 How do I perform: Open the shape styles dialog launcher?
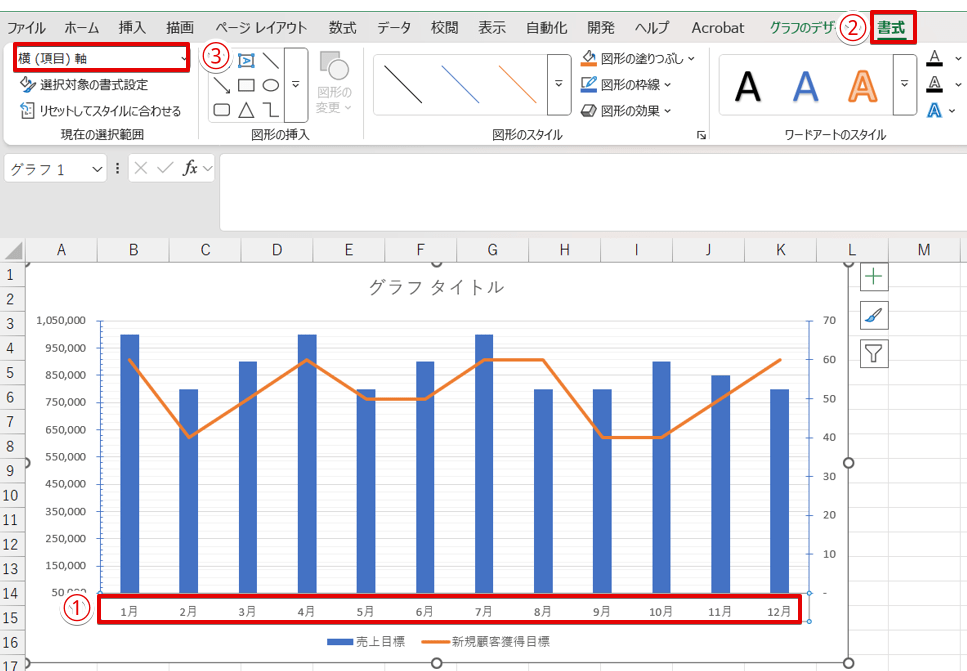[x=701, y=135]
